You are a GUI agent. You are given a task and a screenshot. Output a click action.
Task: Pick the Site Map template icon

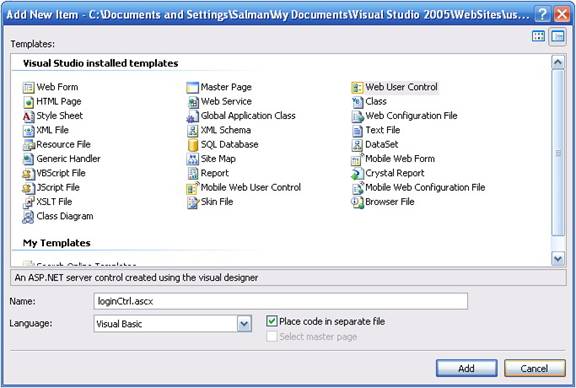pos(192,159)
